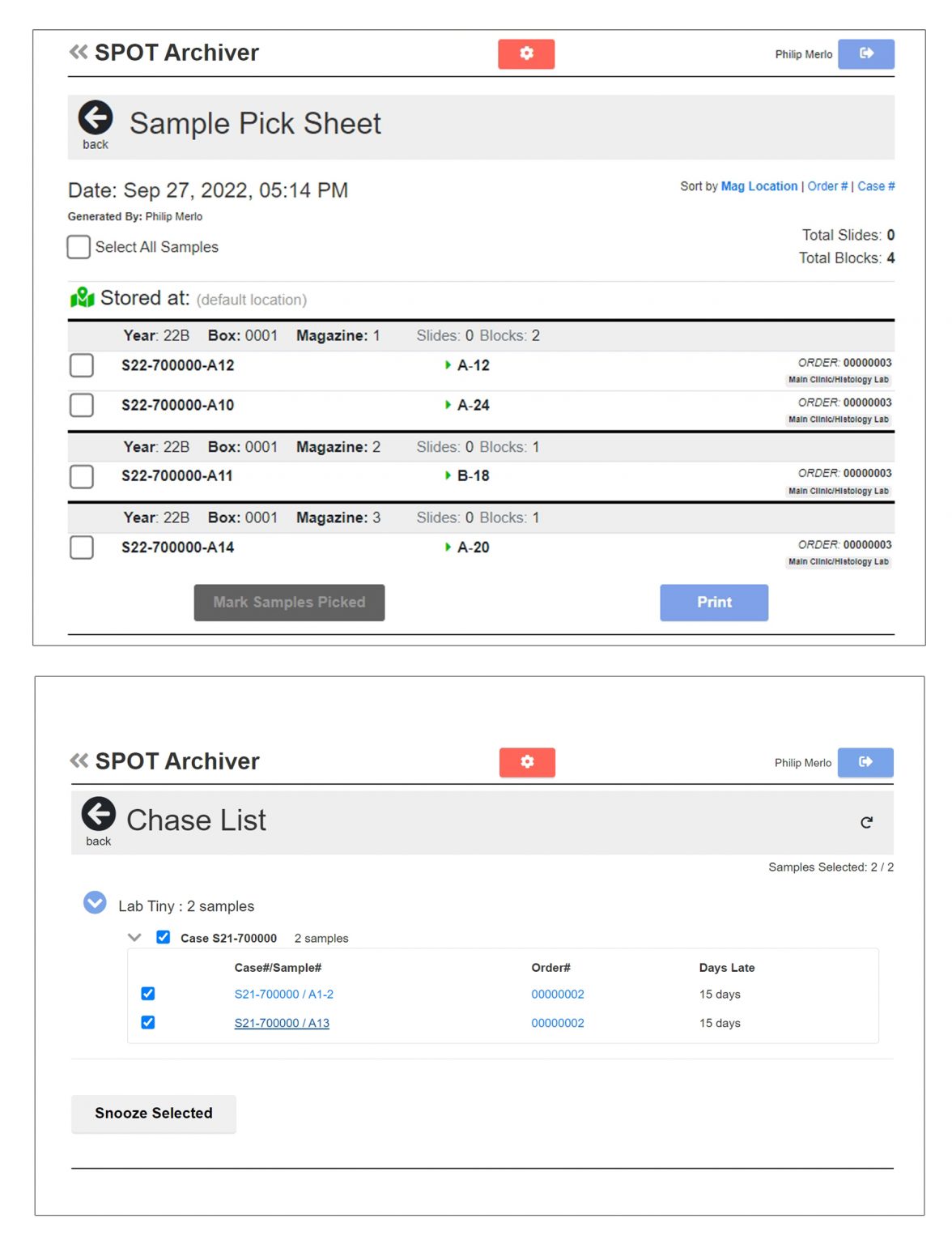Click the green map Stored at icon
The height and width of the screenshot is (1244, 952).
83,298
